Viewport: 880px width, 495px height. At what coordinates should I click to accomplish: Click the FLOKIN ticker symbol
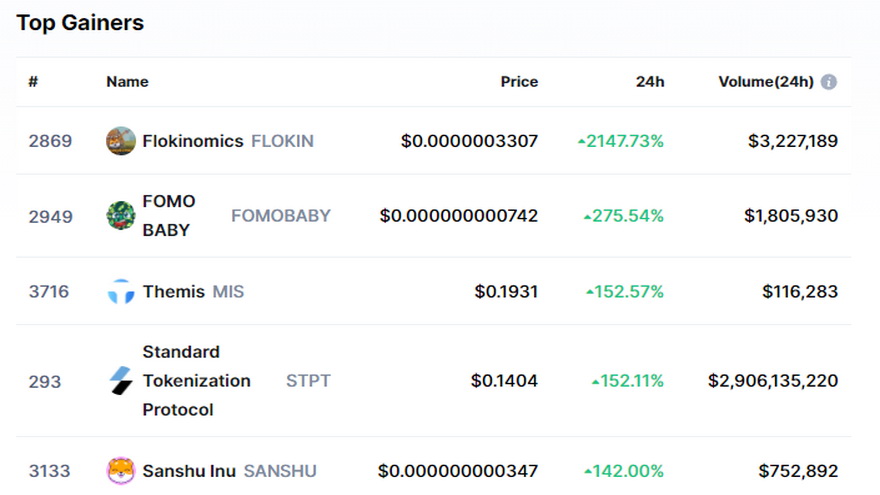(282, 141)
